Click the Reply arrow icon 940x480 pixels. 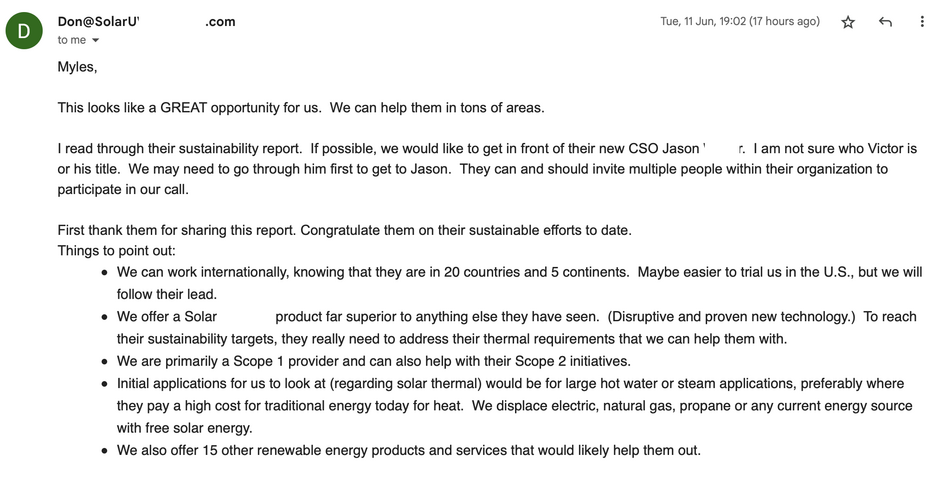coord(885,22)
